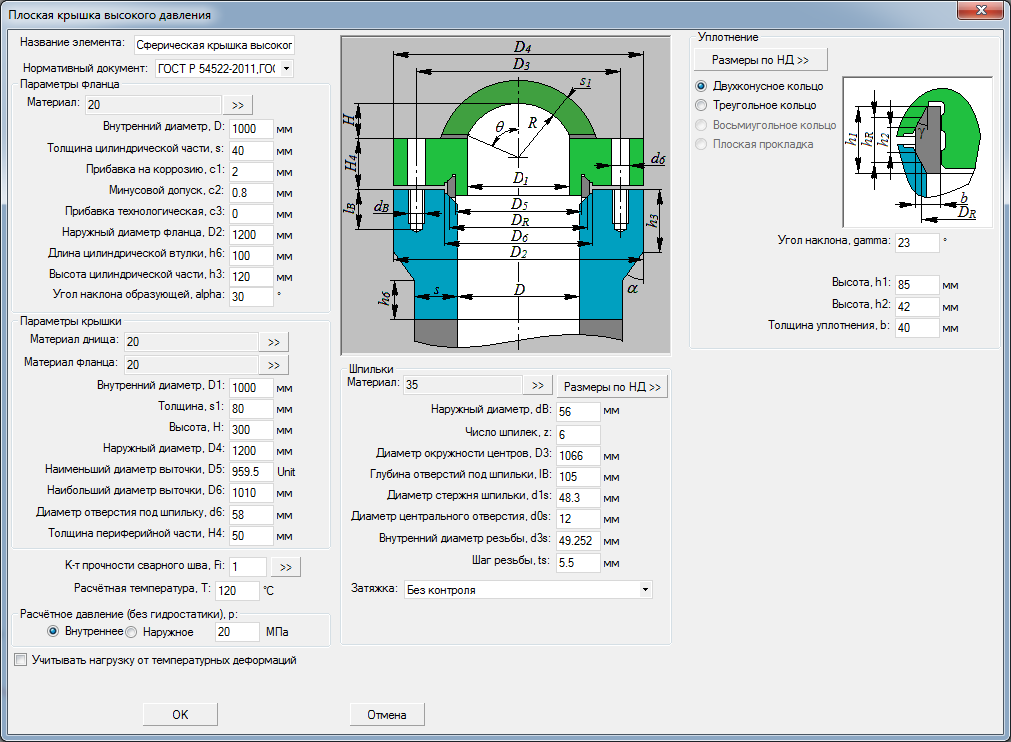
Task: Open stud Материал selection >> button
Action: pyautogui.click(x=538, y=386)
